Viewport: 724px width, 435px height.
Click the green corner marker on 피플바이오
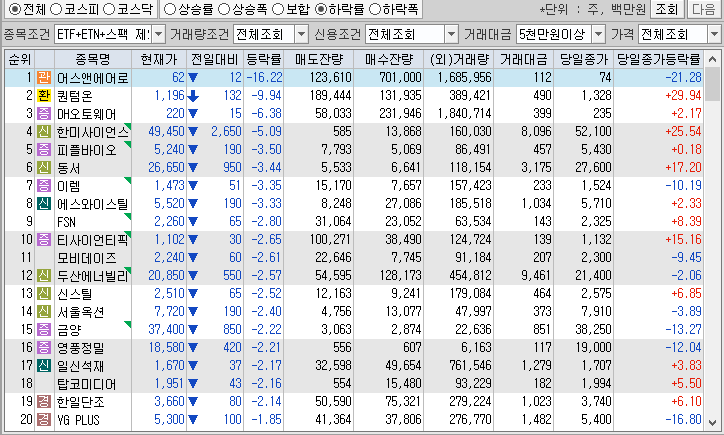[x=128, y=144]
